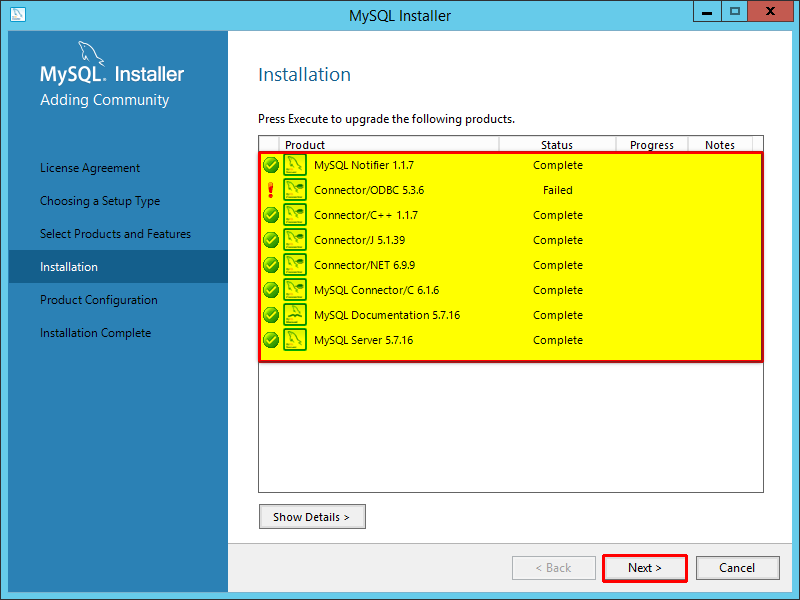Jump to Installation Complete step
The image size is (800, 600).
click(x=95, y=333)
